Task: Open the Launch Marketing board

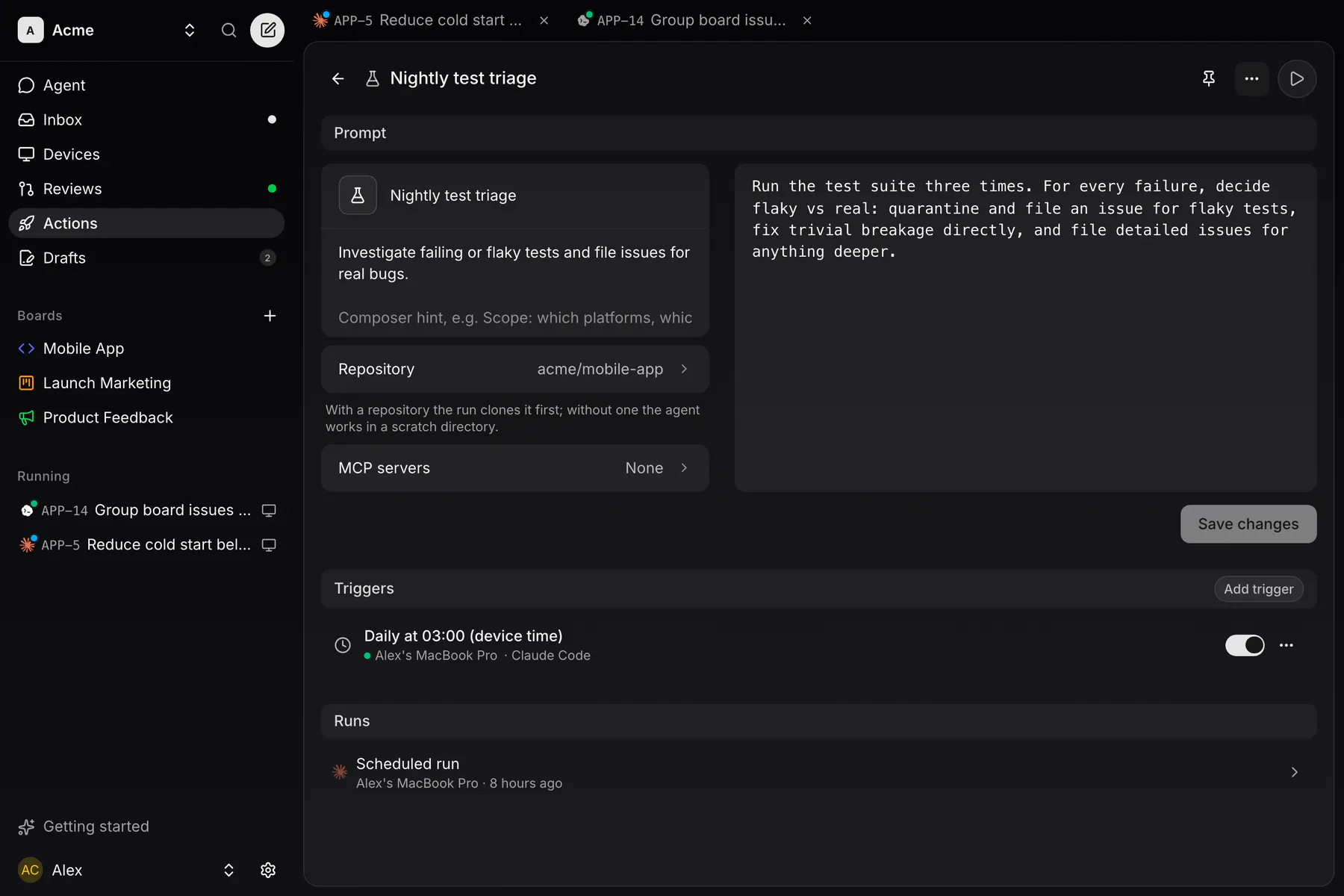Action: pos(146,383)
